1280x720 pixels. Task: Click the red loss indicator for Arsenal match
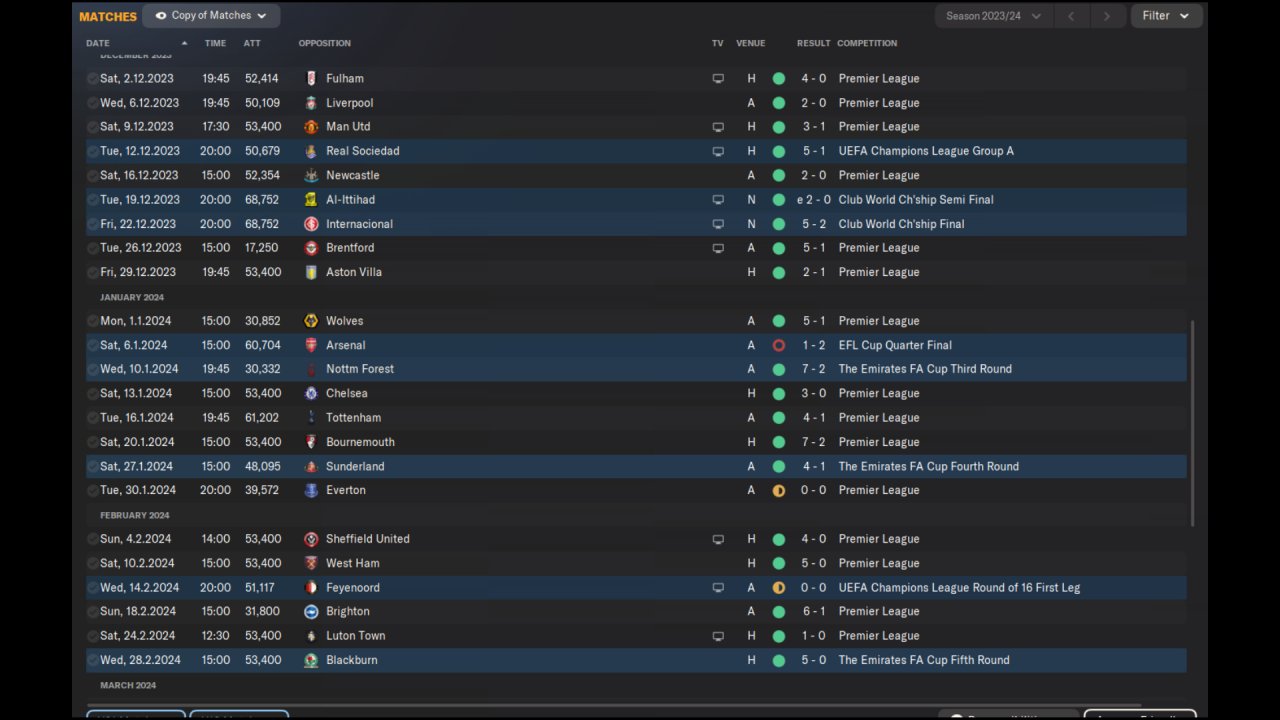tap(779, 345)
